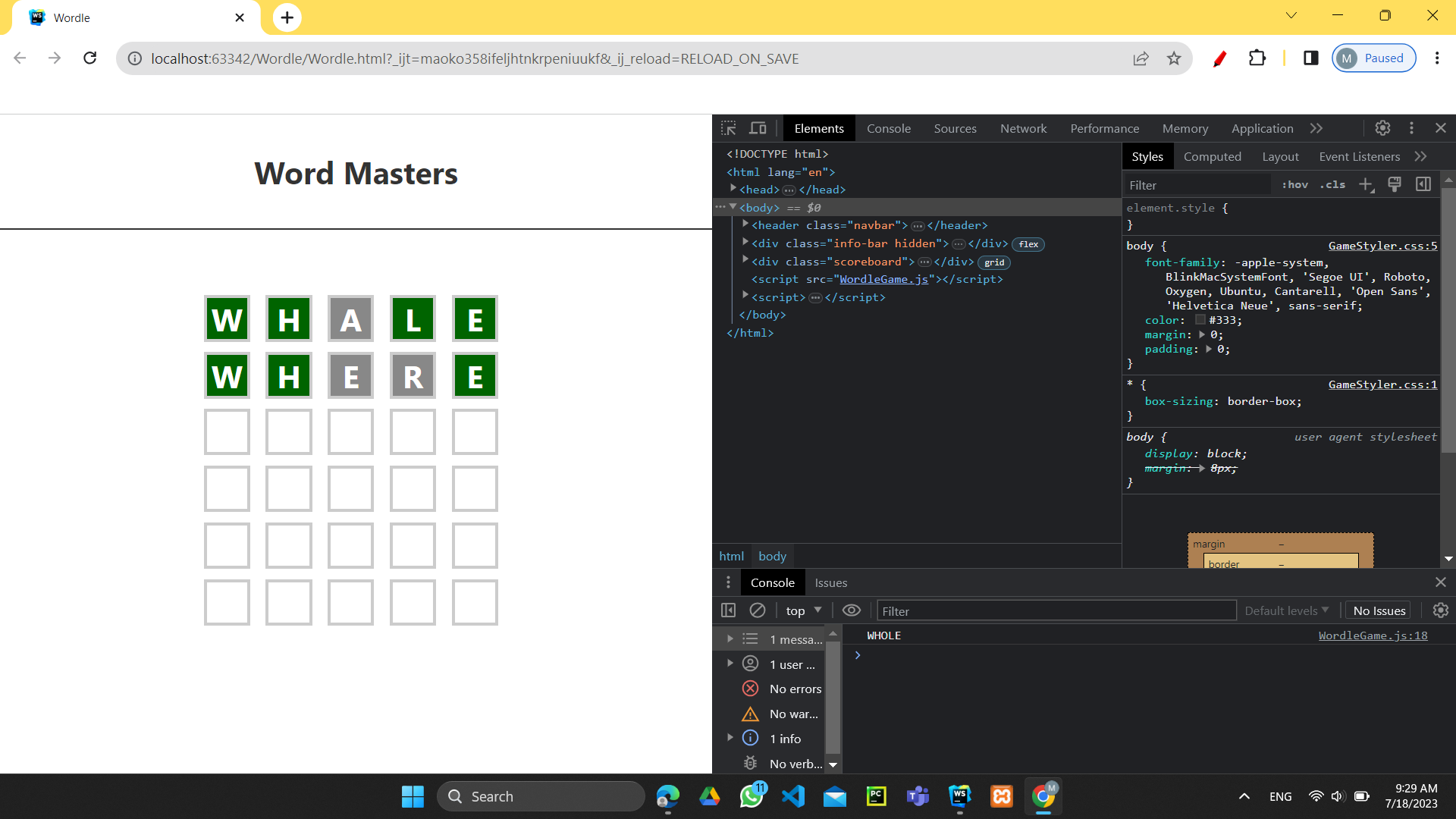The image size is (1456, 819).
Task: Click the console Filter input field
Action: tap(1056, 611)
